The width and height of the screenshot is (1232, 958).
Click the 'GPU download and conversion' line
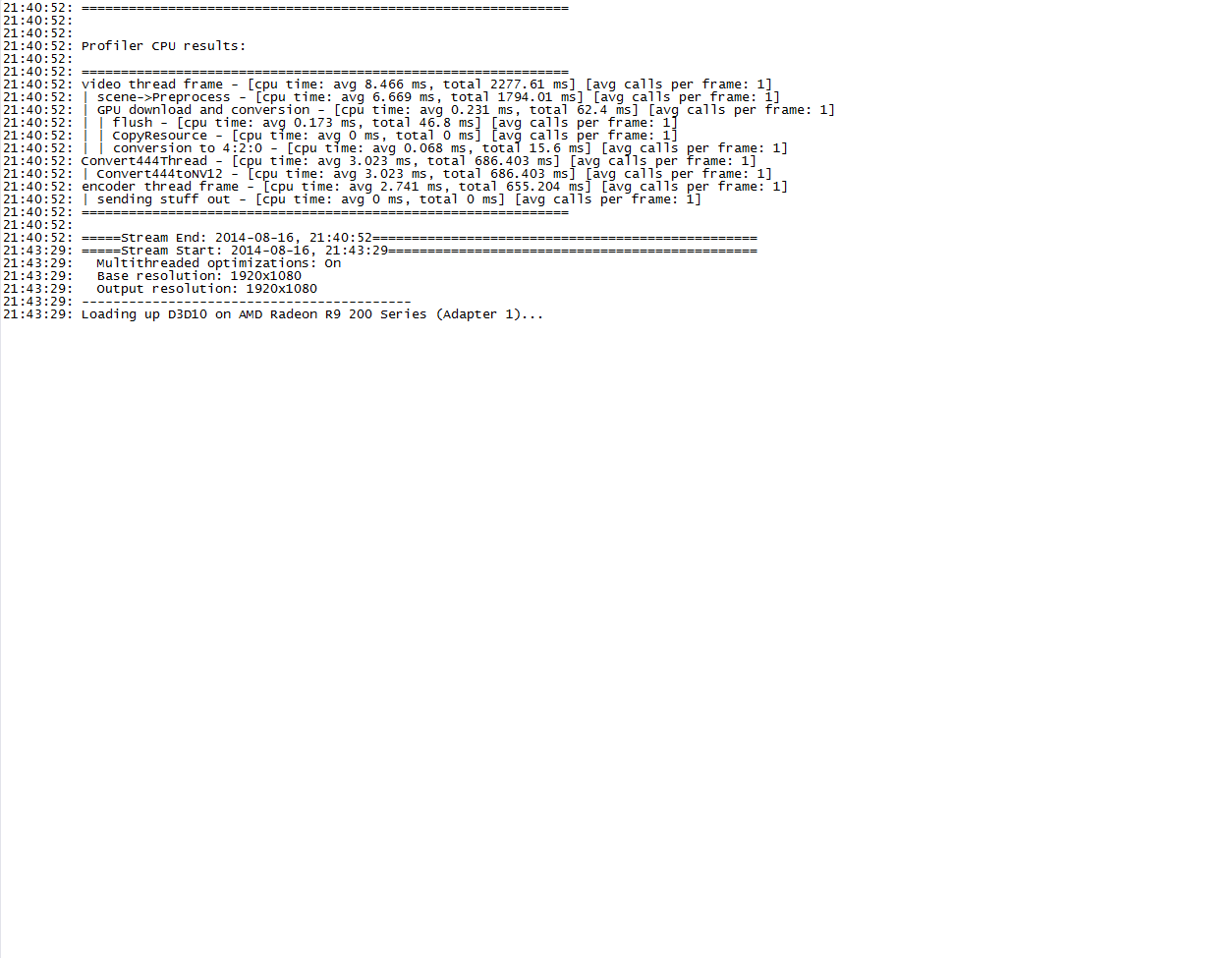(x=458, y=110)
